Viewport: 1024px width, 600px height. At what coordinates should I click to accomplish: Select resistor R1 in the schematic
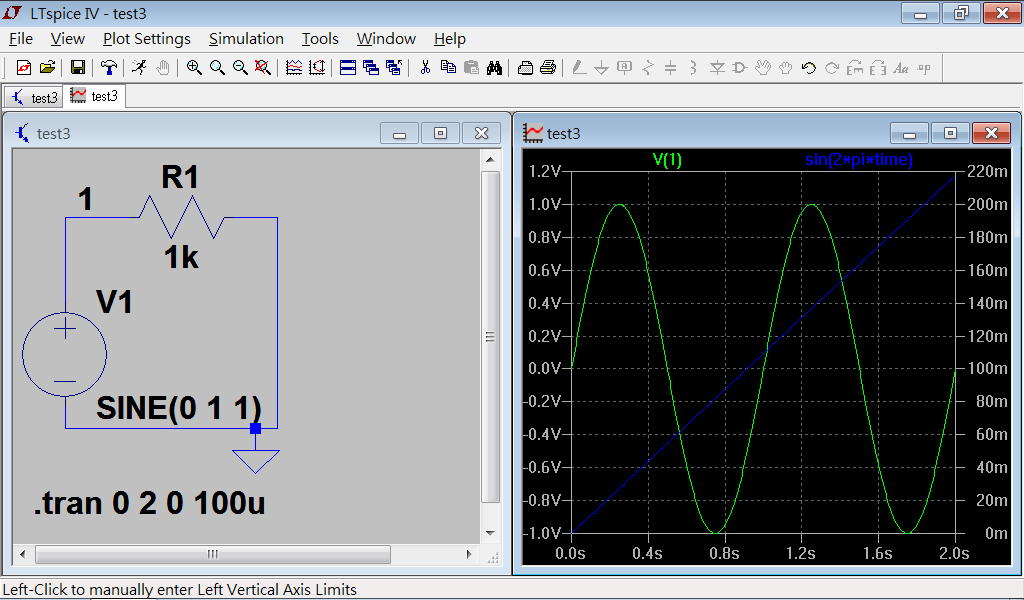[181, 216]
